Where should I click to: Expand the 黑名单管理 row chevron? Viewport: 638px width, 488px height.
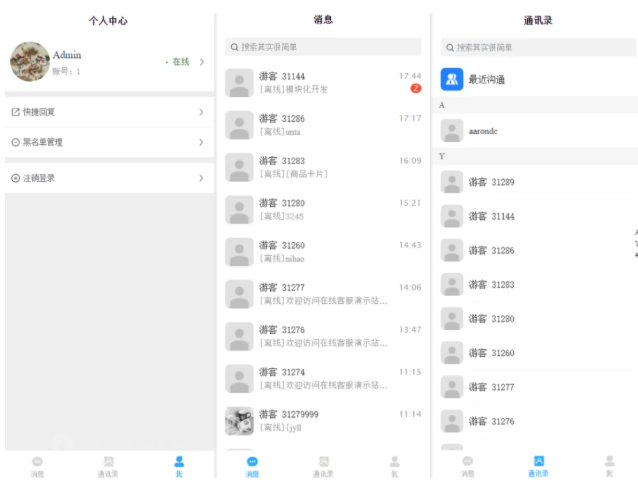click(201, 142)
